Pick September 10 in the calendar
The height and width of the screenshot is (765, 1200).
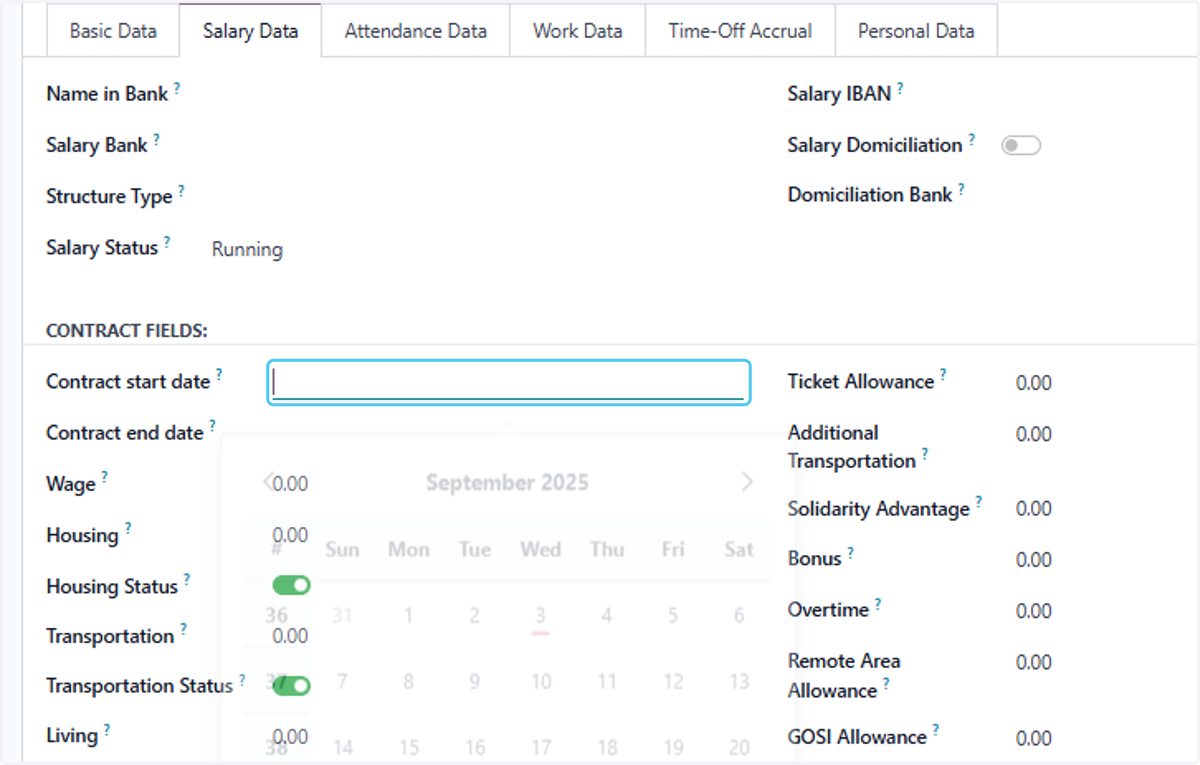[x=540, y=682]
